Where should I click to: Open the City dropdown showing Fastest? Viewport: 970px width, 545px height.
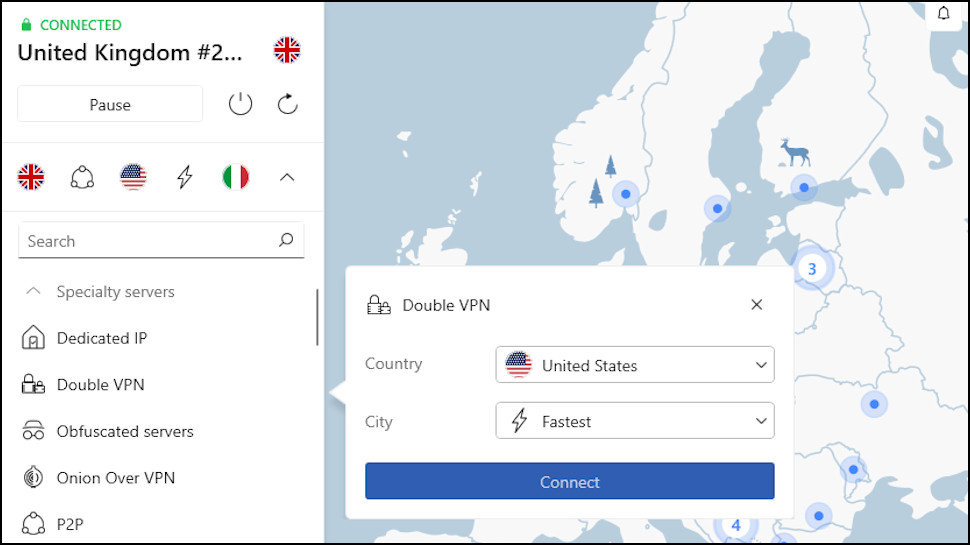tap(635, 421)
